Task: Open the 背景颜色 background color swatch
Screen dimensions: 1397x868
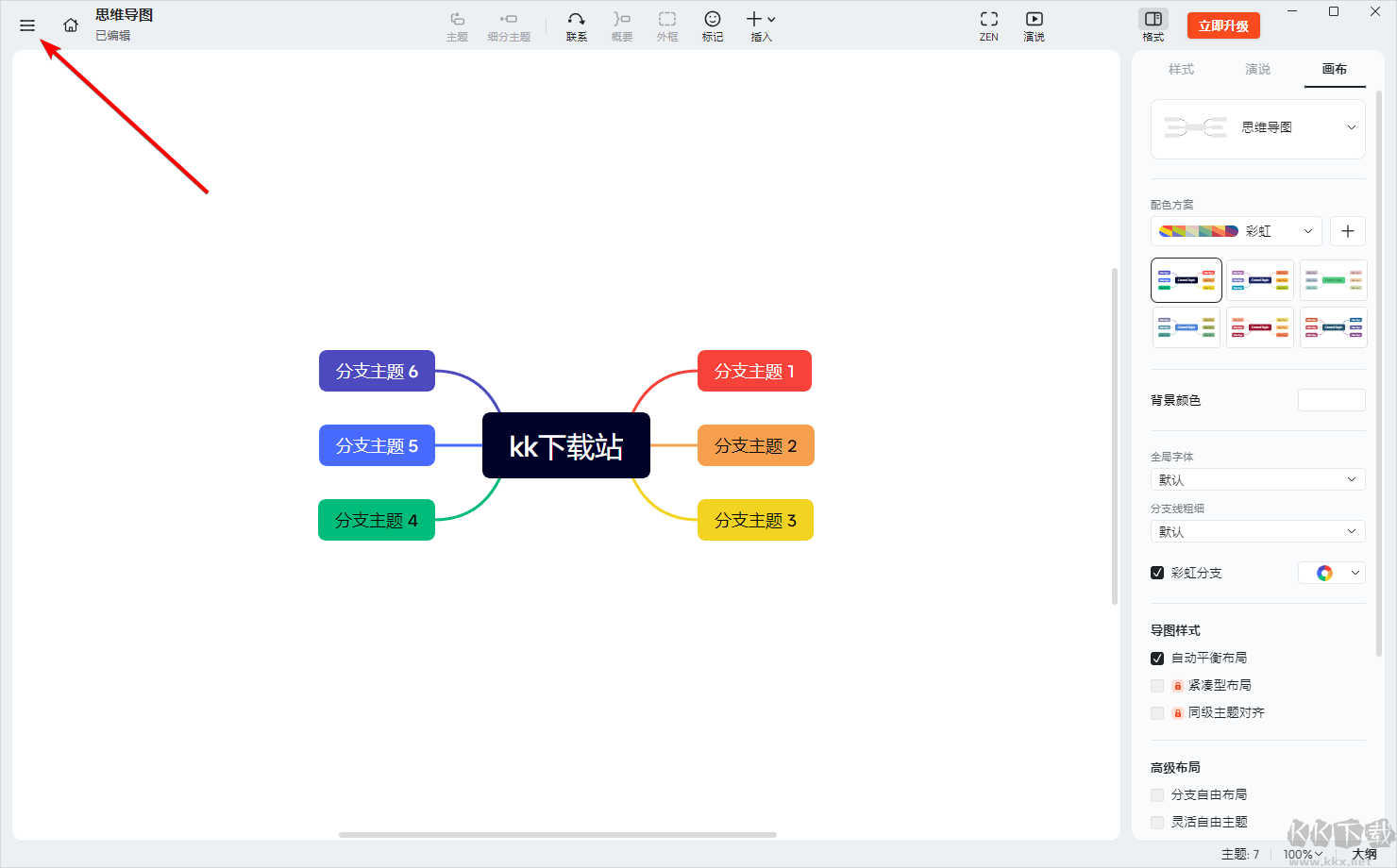Action: point(1332,400)
